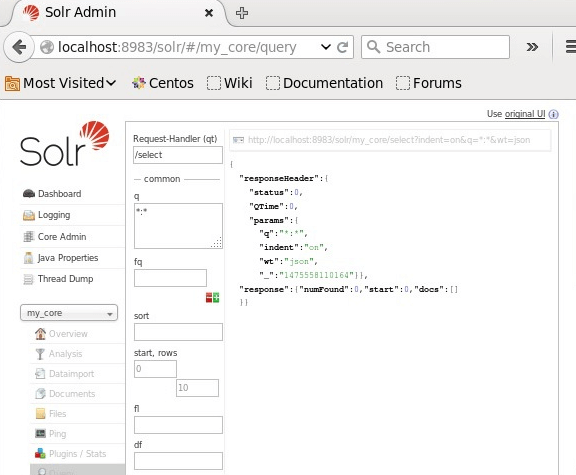576x475 pixels.
Task: Expand the toolbar overflow chevron
Action: (532, 47)
